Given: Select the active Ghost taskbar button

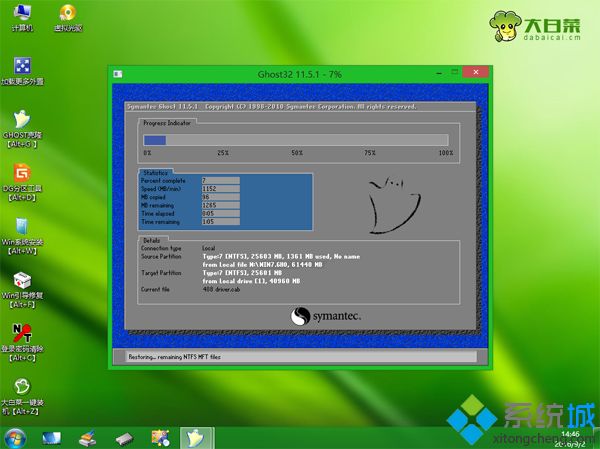Looking at the screenshot, I should coord(197,437).
